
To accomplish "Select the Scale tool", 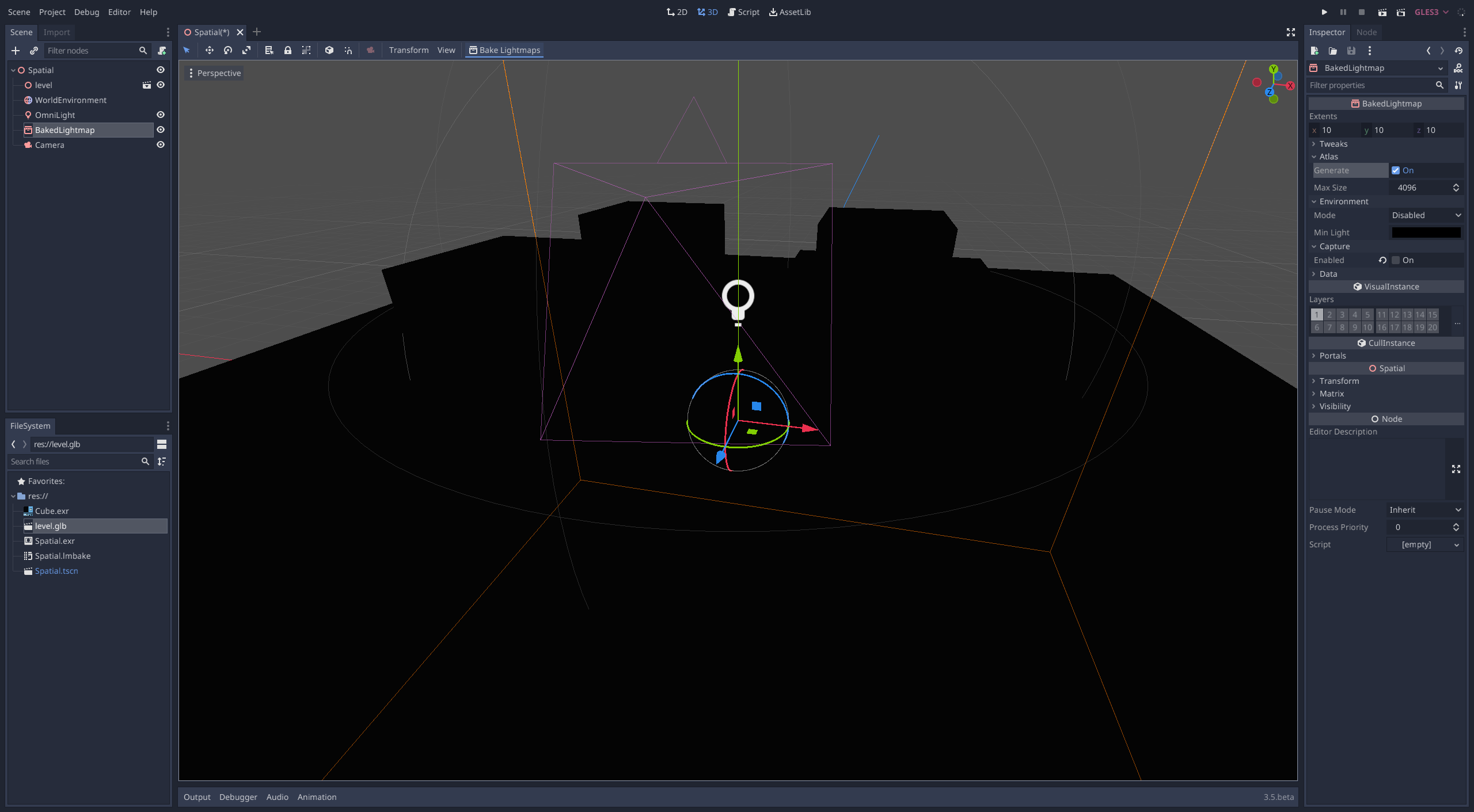I will pyautogui.click(x=246, y=50).
